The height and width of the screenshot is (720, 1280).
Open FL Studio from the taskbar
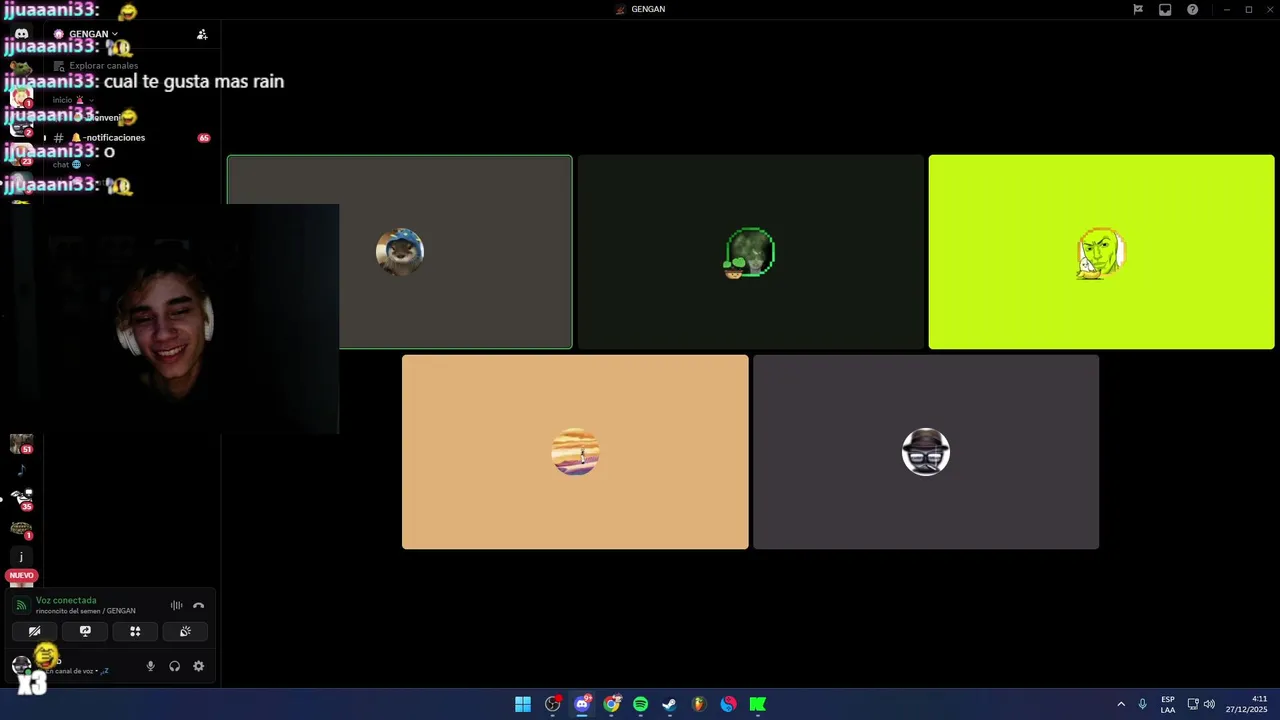click(x=699, y=704)
